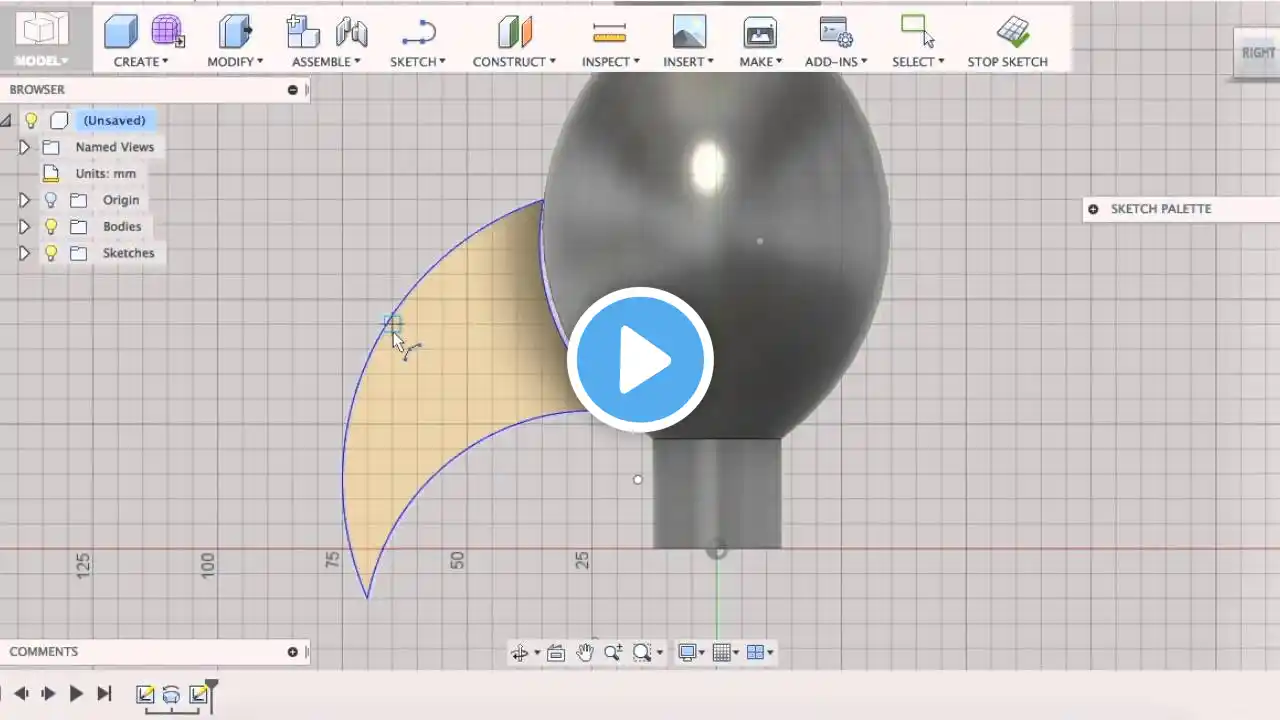Image resolution: width=1280 pixels, height=720 pixels.
Task: Select the Create Form purple sphere icon
Action: (167, 32)
